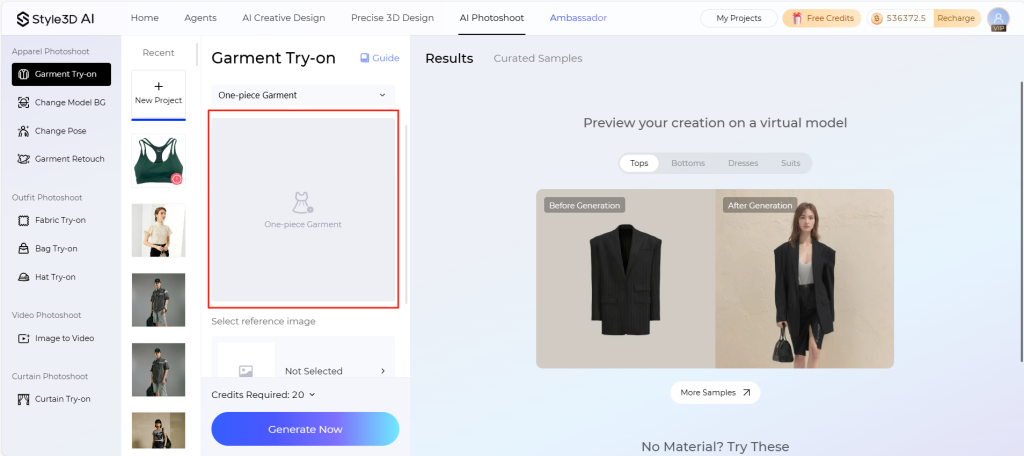This screenshot has width=1024, height=456.
Task: Click the Generate Now button
Action: pos(305,429)
